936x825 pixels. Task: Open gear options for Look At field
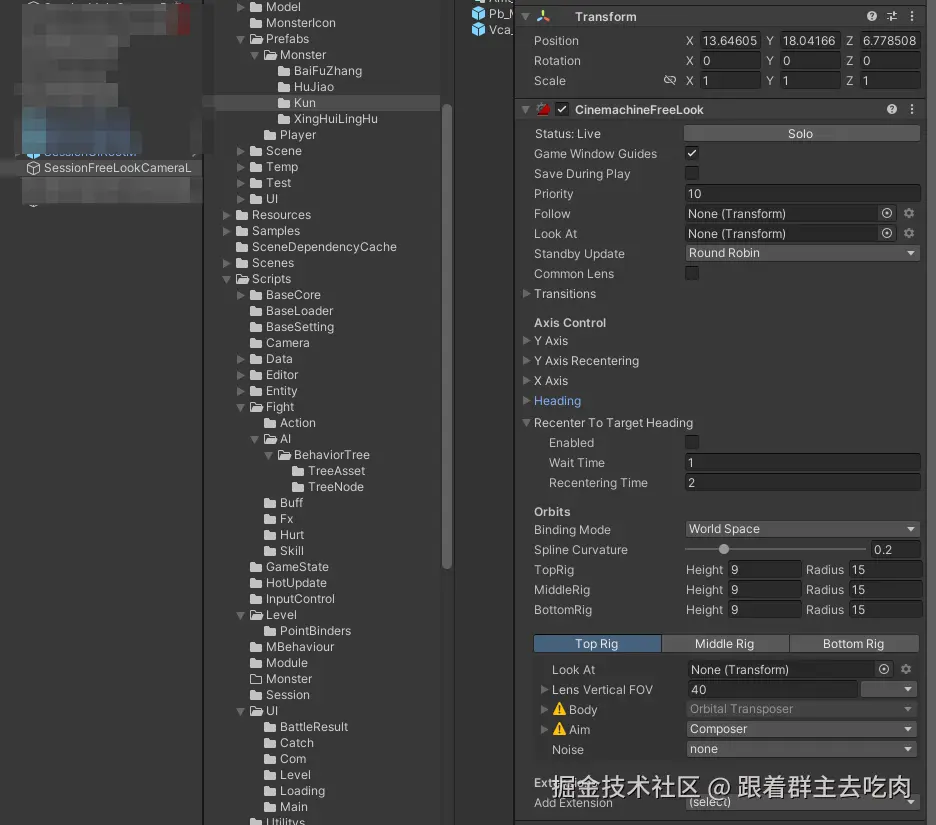[909, 233]
